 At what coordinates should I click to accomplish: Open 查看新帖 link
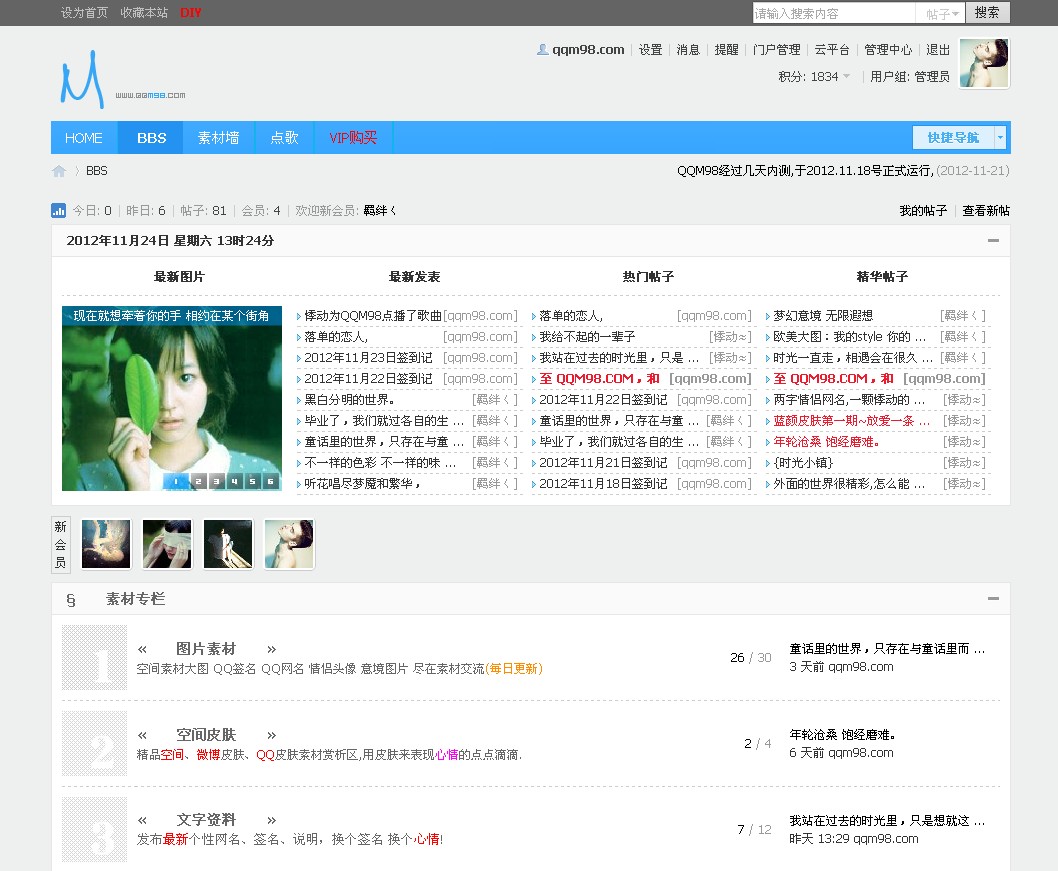click(x=986, y=210)
